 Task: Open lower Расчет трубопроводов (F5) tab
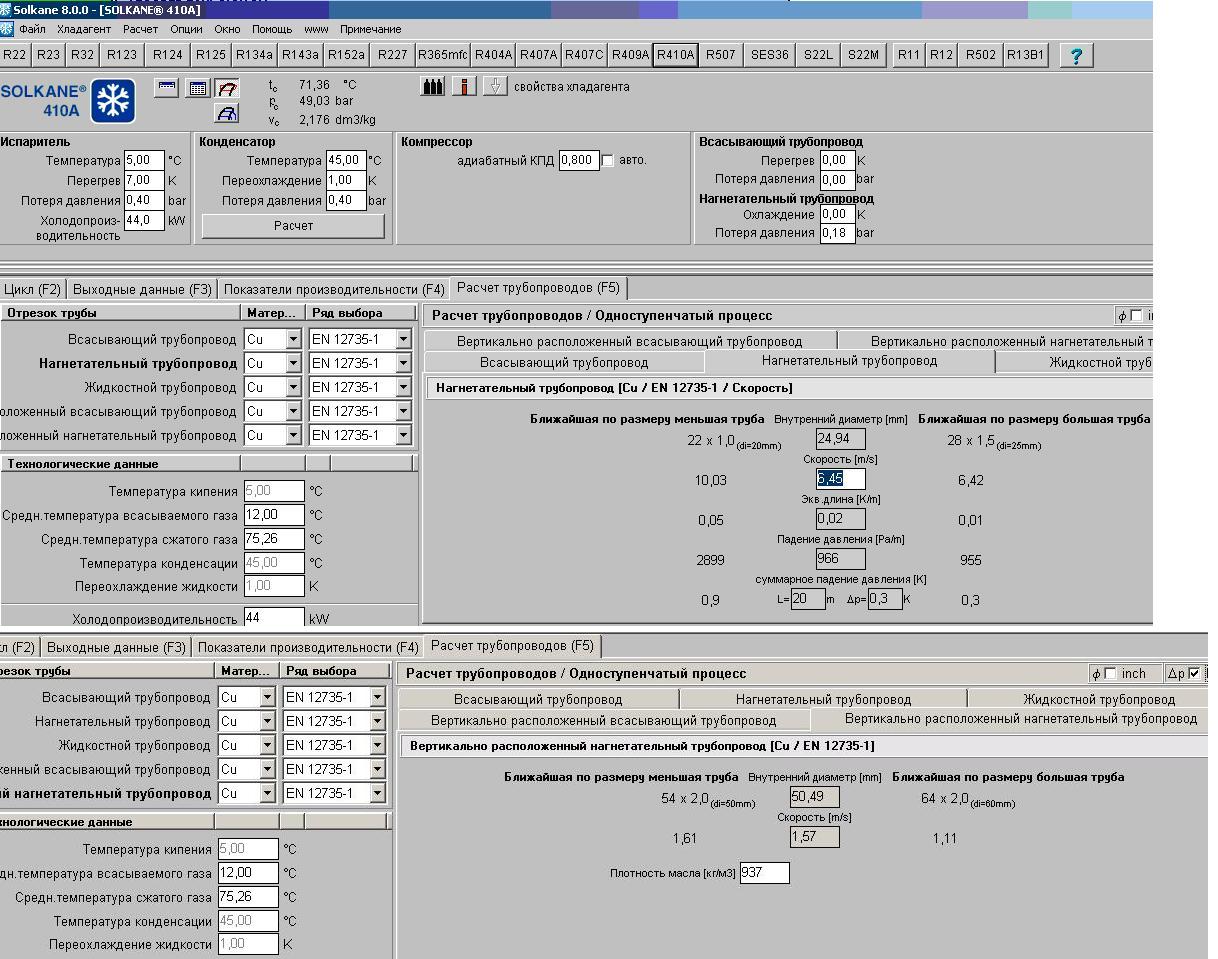512,646
